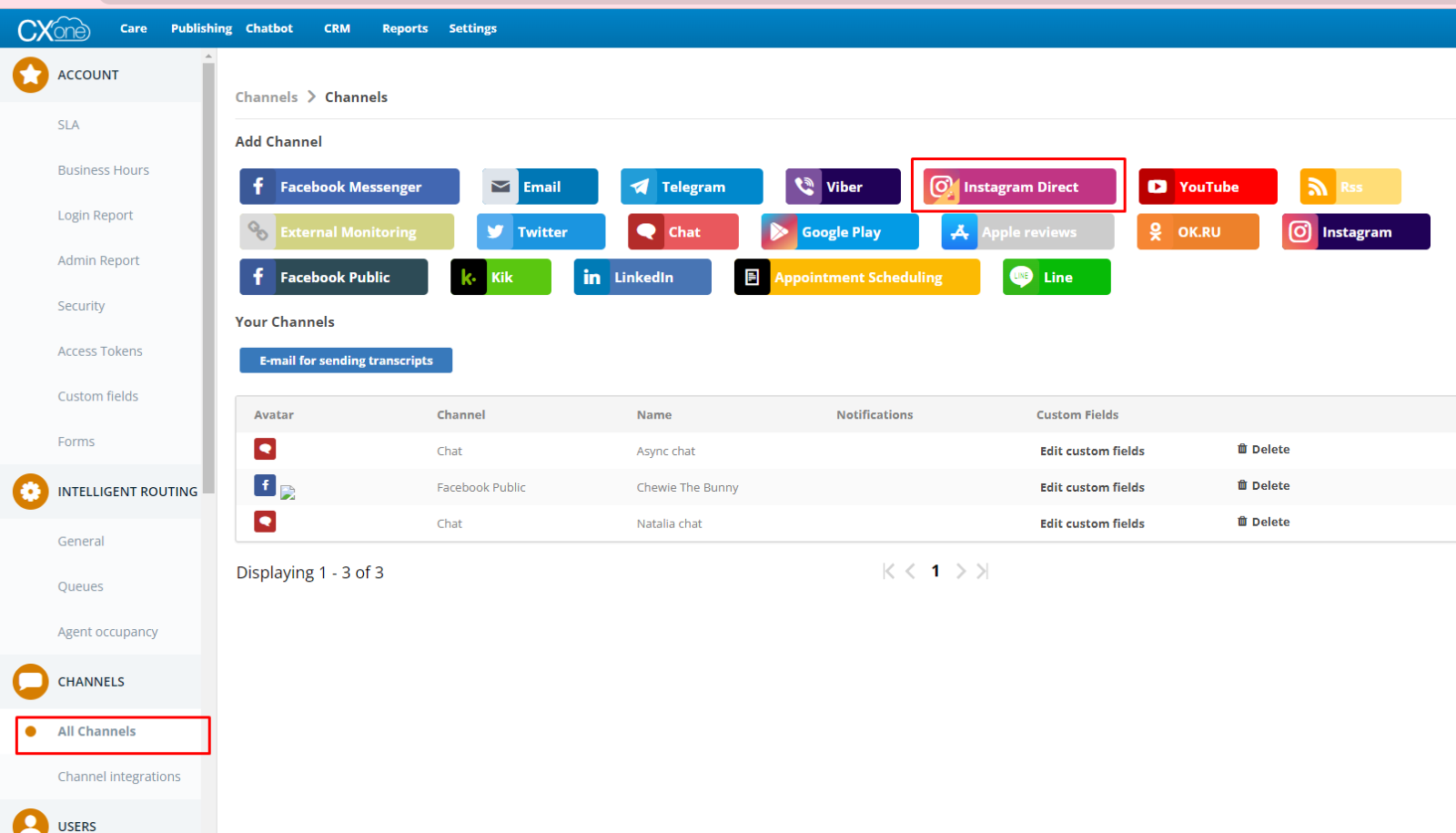Add an Rss channel

click(x=1350, y=187)
